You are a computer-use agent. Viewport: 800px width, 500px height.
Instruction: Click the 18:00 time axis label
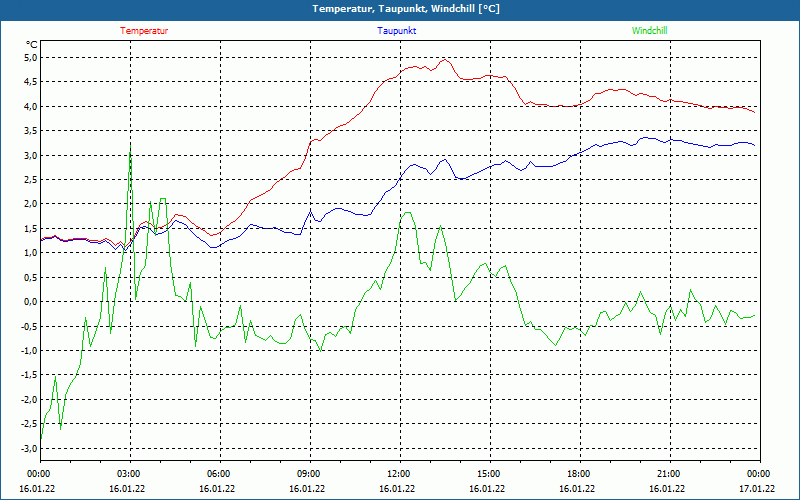click(580, 474)
